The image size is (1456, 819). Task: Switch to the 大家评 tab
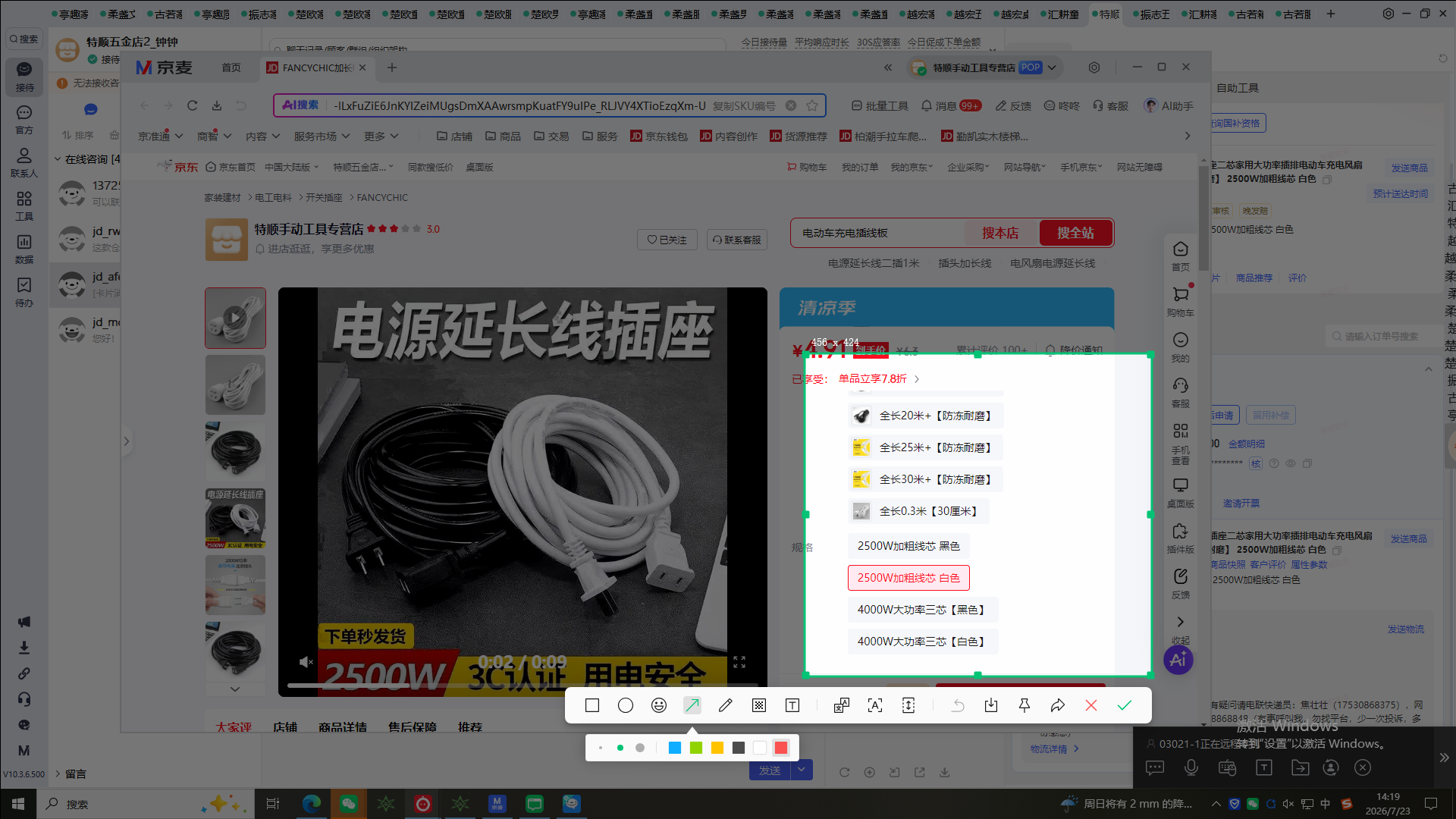[x=234, y=727]
